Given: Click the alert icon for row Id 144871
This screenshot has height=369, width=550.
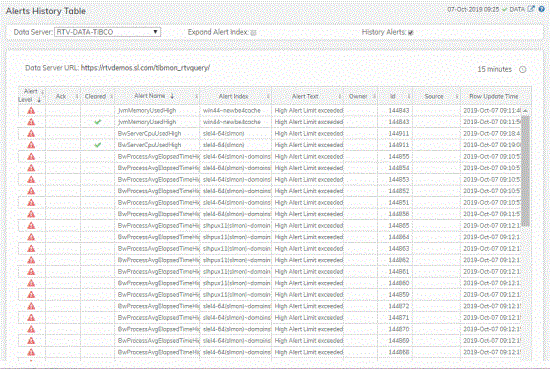Looking at the screenshot, I should coord(31,318).
